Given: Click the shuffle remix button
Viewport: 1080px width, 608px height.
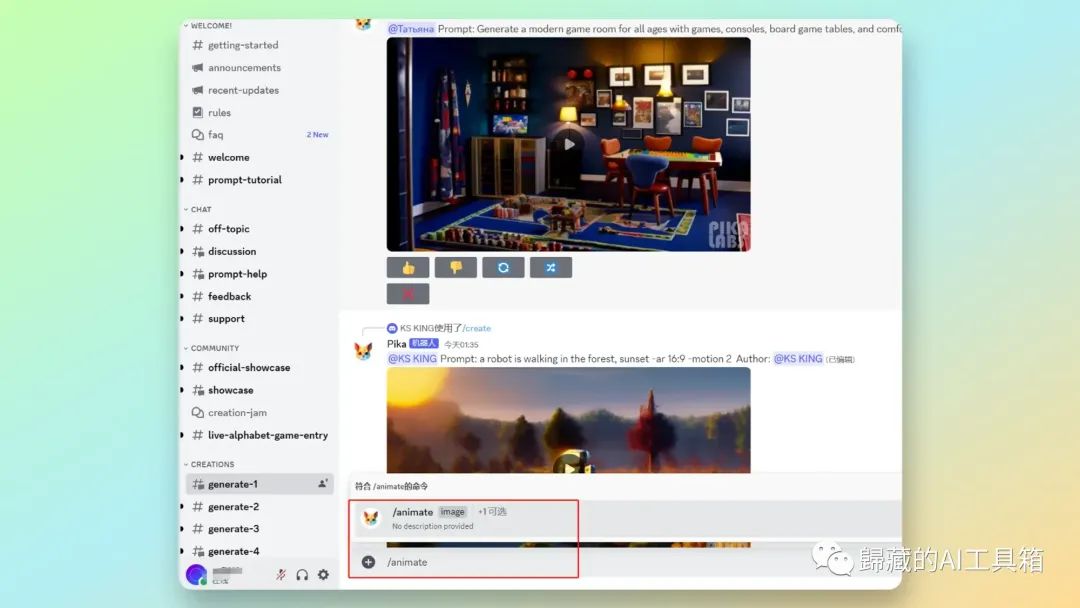Looking at the screenshot, I should [x=550, y=268].
